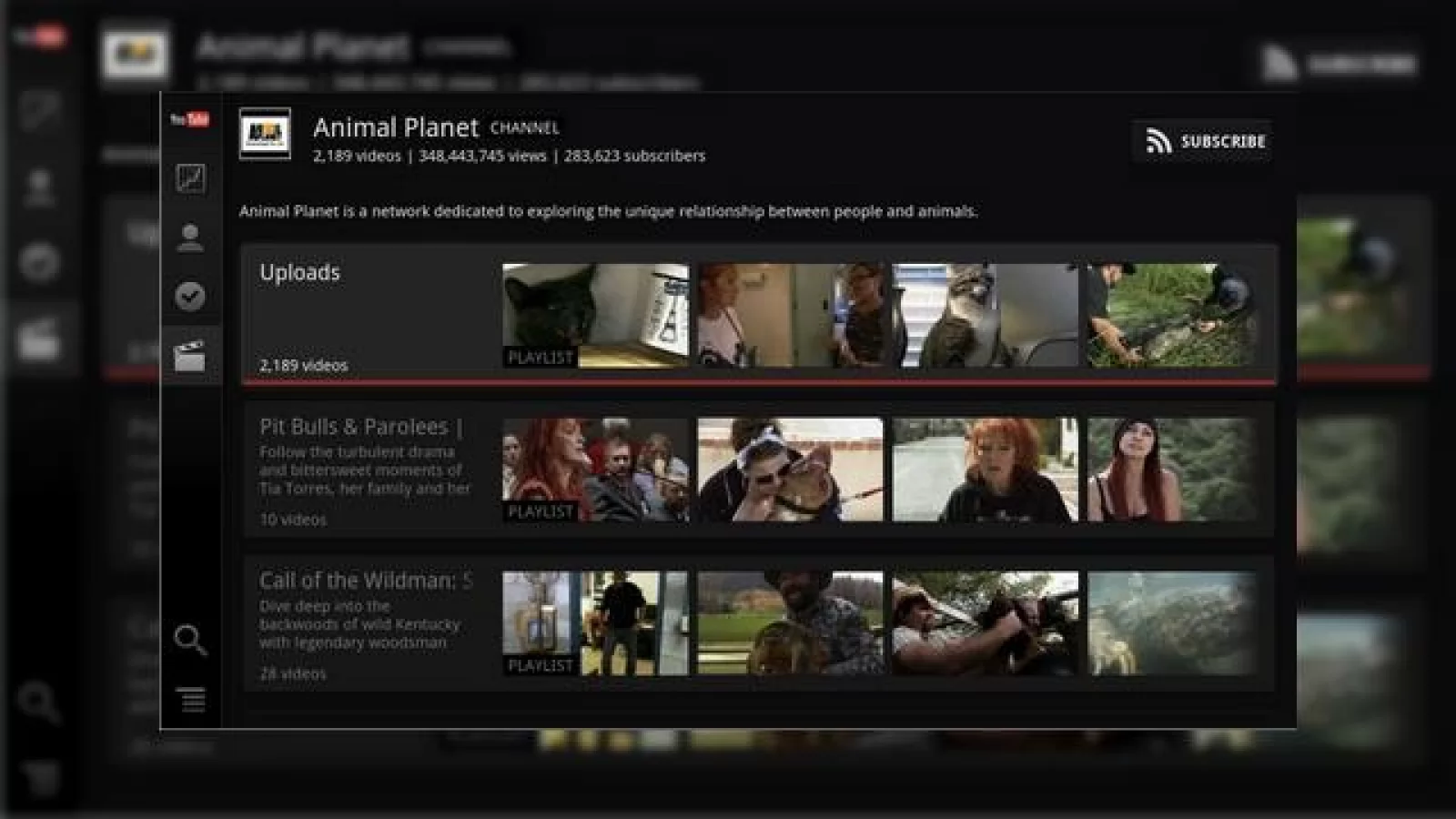Open the user account icon in sidebar
Viewport: 1456px width, 819px height.
pyautogui.click(x=190, y=238)
